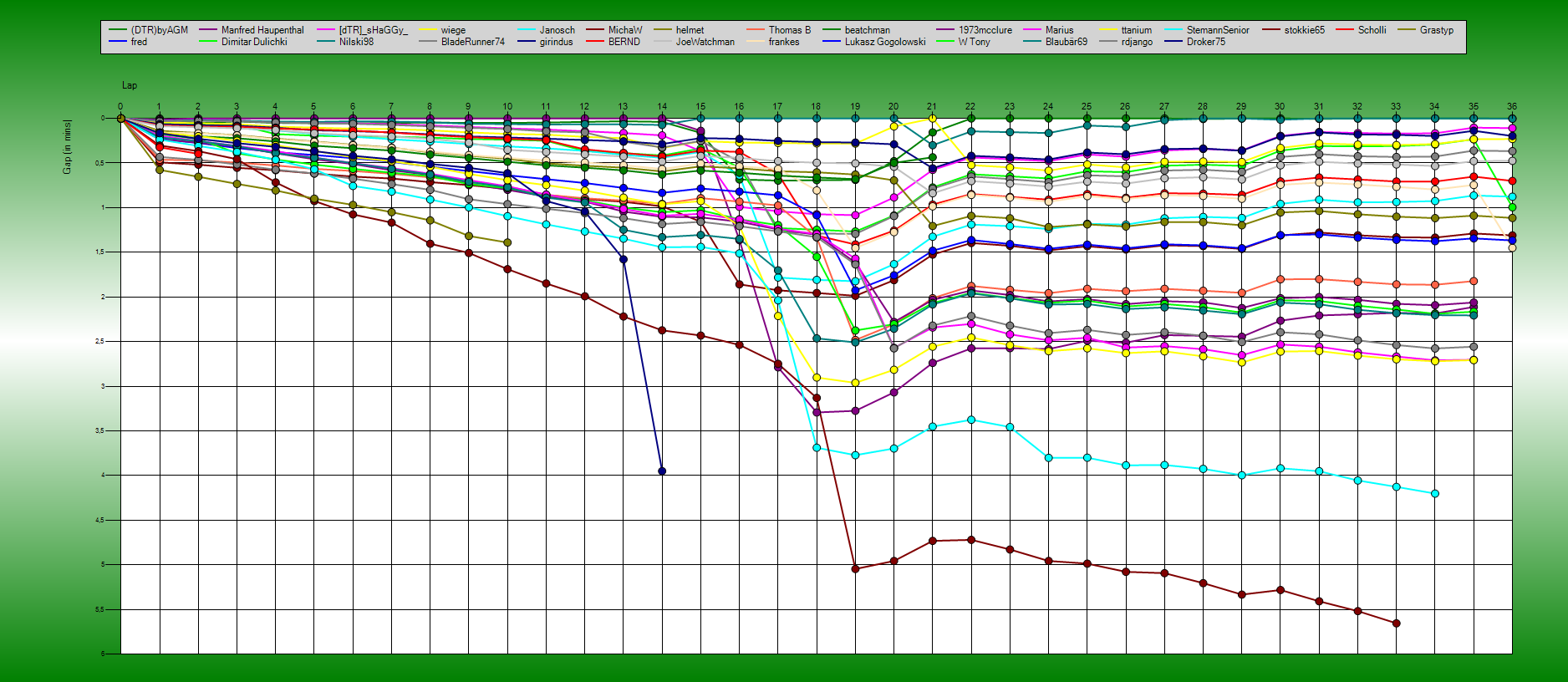
Task: Click the Blaubär69 legend entry
Action: coord(1067,42)
